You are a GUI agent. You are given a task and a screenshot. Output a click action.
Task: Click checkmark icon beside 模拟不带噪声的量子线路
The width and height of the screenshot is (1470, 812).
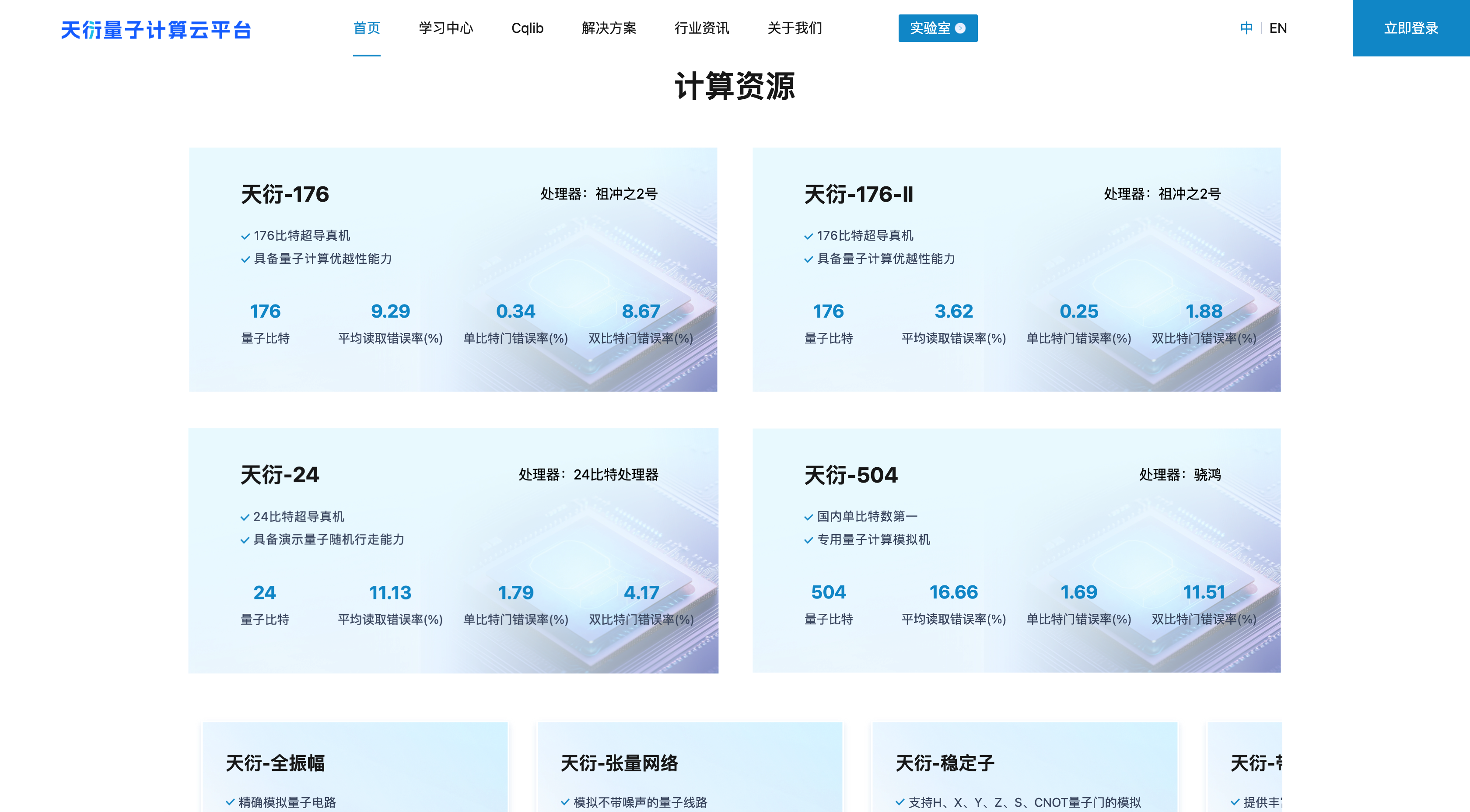[x=565, y=802]
